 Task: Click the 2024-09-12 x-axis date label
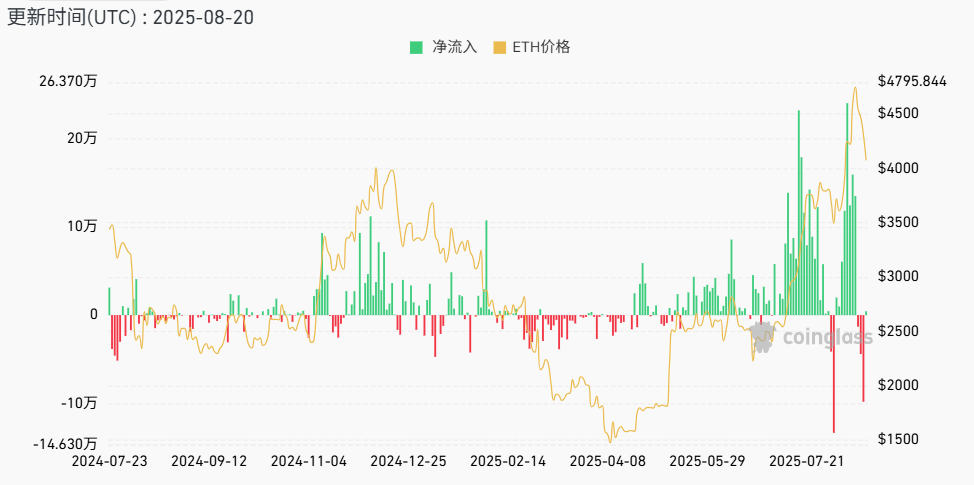click(209, 462)
